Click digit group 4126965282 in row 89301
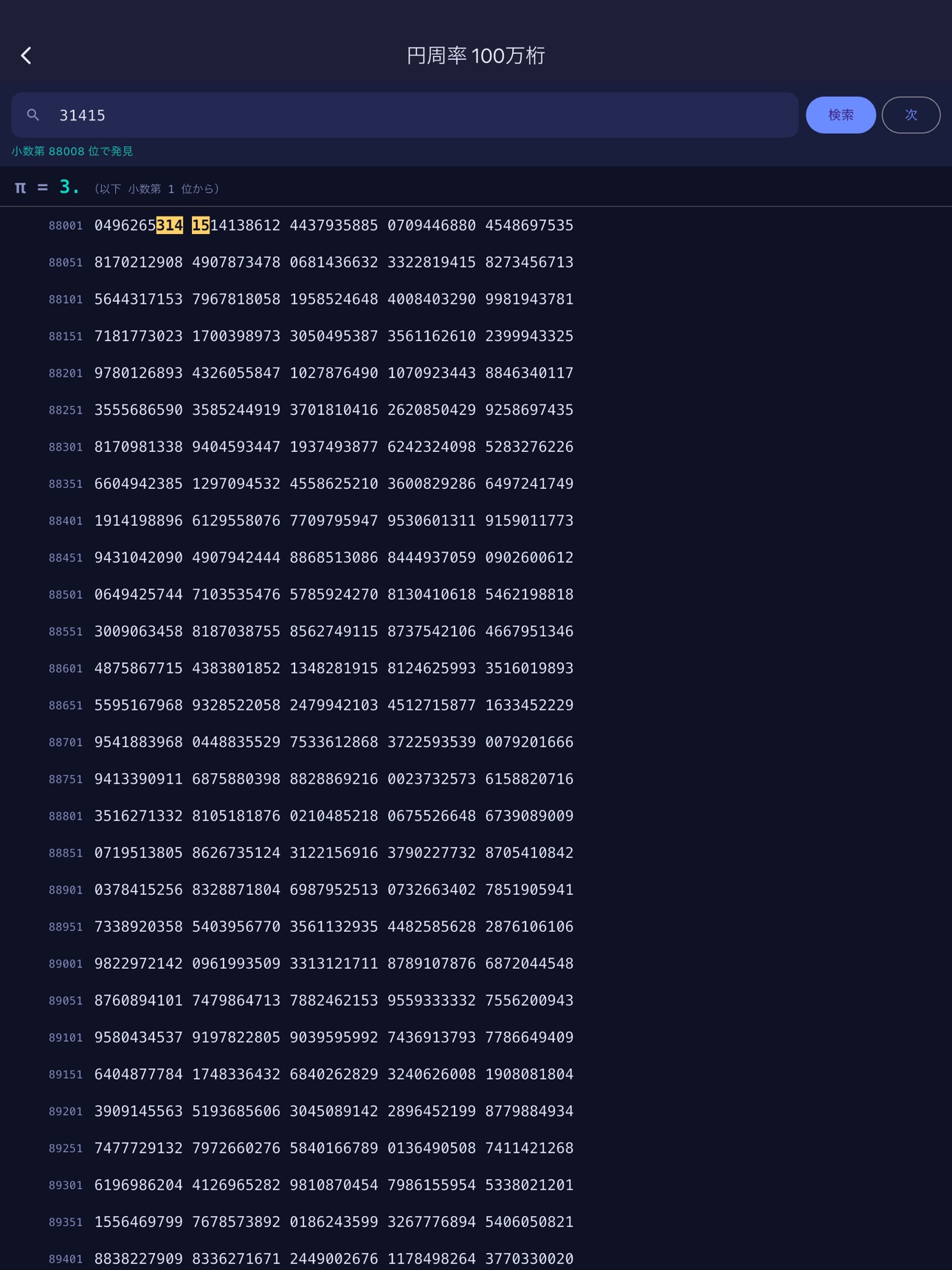Viewport: 952px width, 1270px height. (236, 1185)
